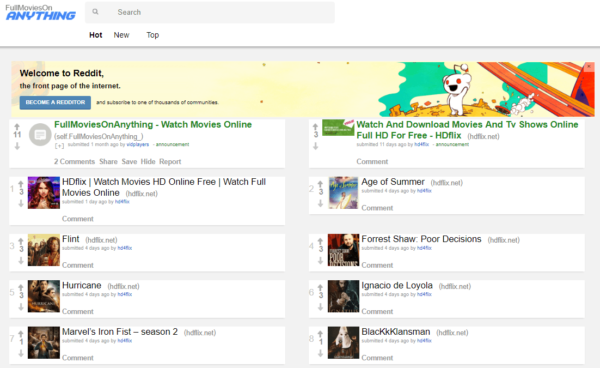The height and width of the screenshot is (368, 600).
Task: Downvote the HDflix Watch Movies HD Online post
Action: coord(21,204)
